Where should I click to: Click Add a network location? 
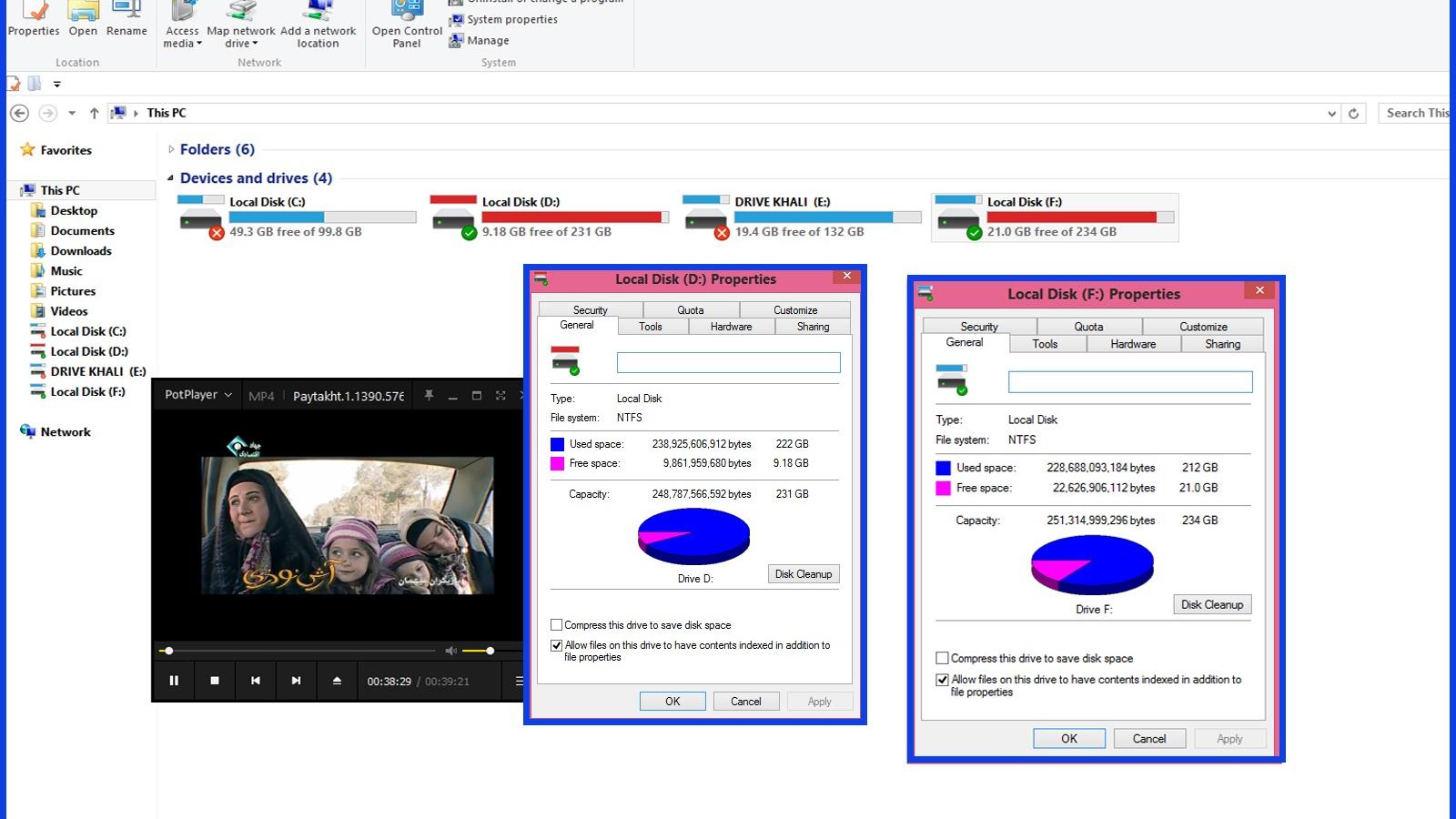click(318, 25)
